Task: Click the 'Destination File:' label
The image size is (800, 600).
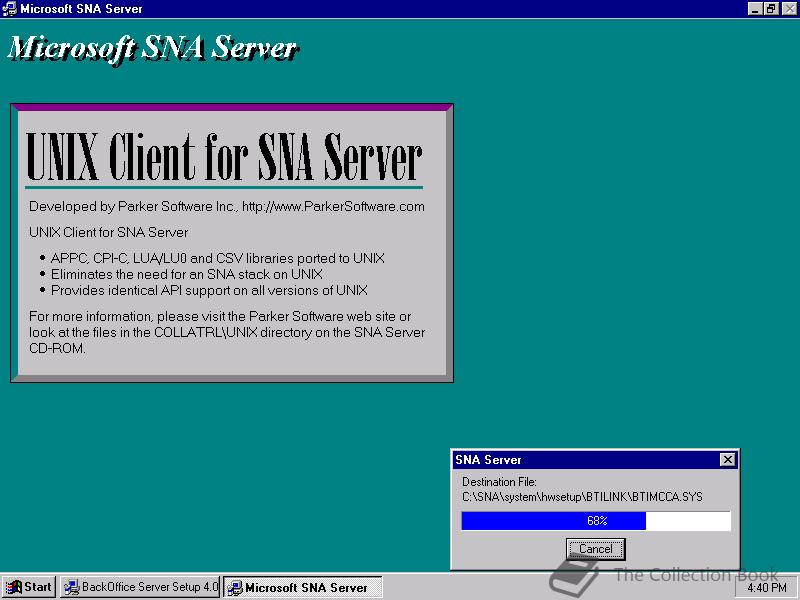Action: point(499,482)
